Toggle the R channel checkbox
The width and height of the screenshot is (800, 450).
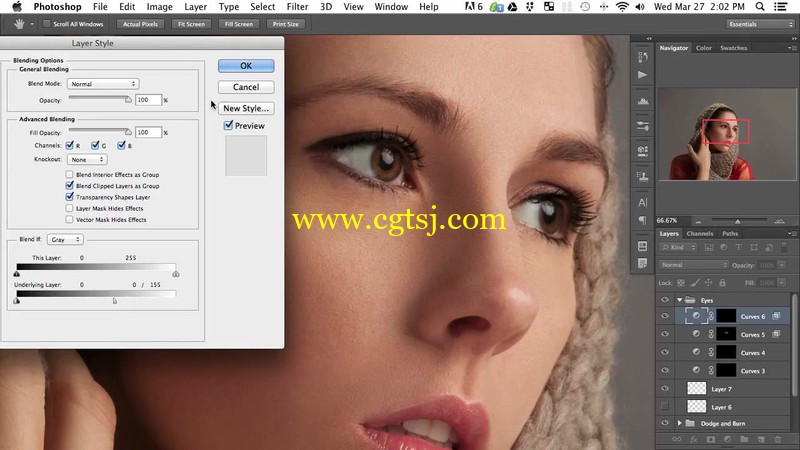tap(70, 145)
